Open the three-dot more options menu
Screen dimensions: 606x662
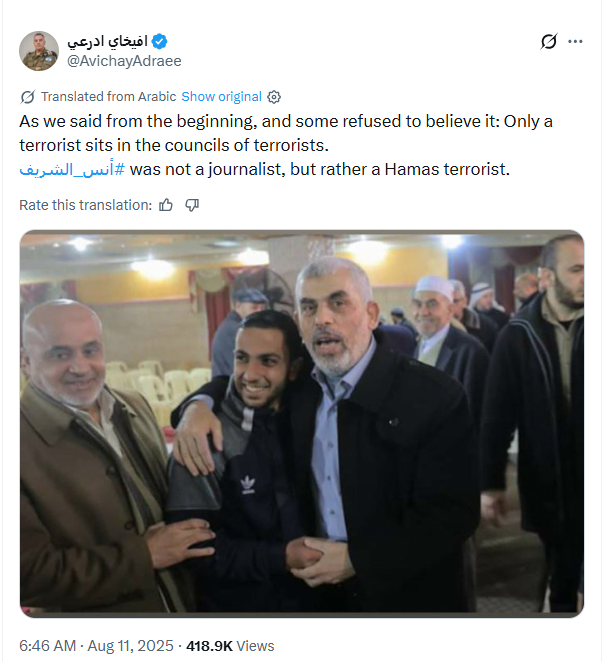575,41
